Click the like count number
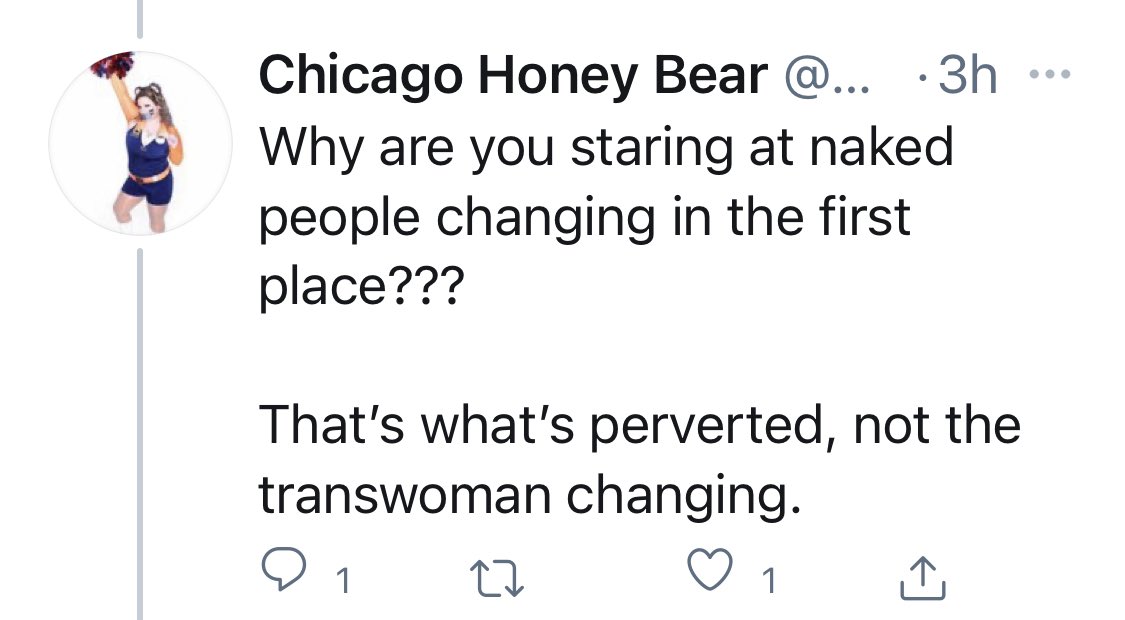Image resolution: width=1125 pixels, height=620 pixels. [x=768, y=581]
